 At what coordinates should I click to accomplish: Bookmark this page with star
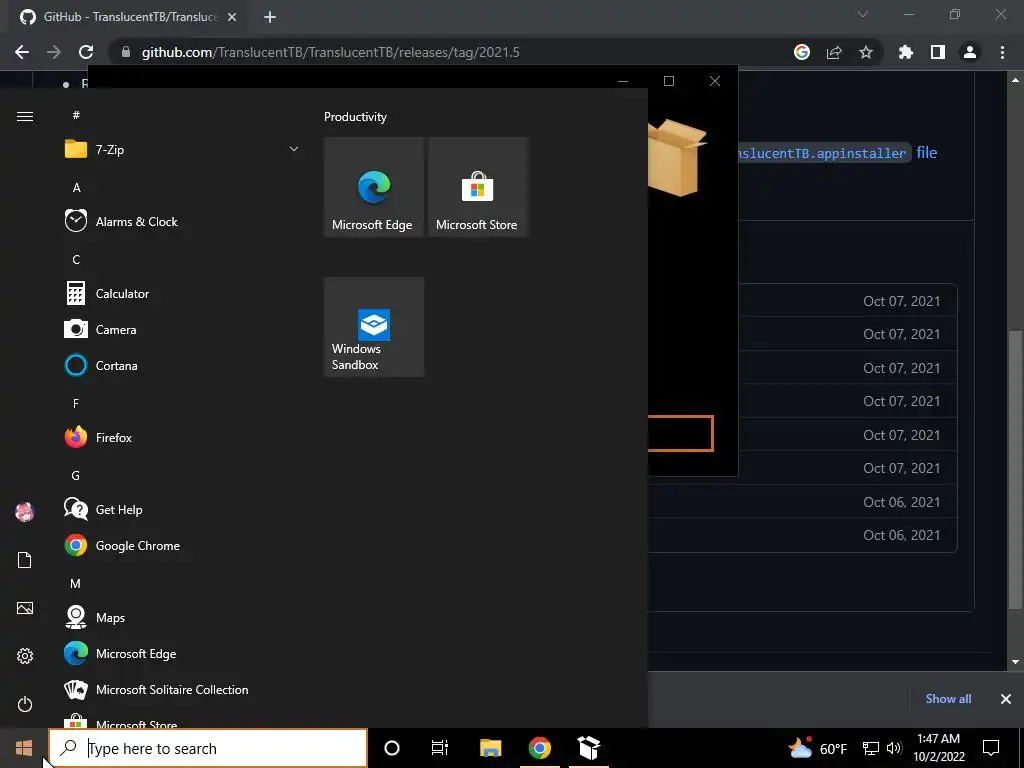click(x=866, y=52)
